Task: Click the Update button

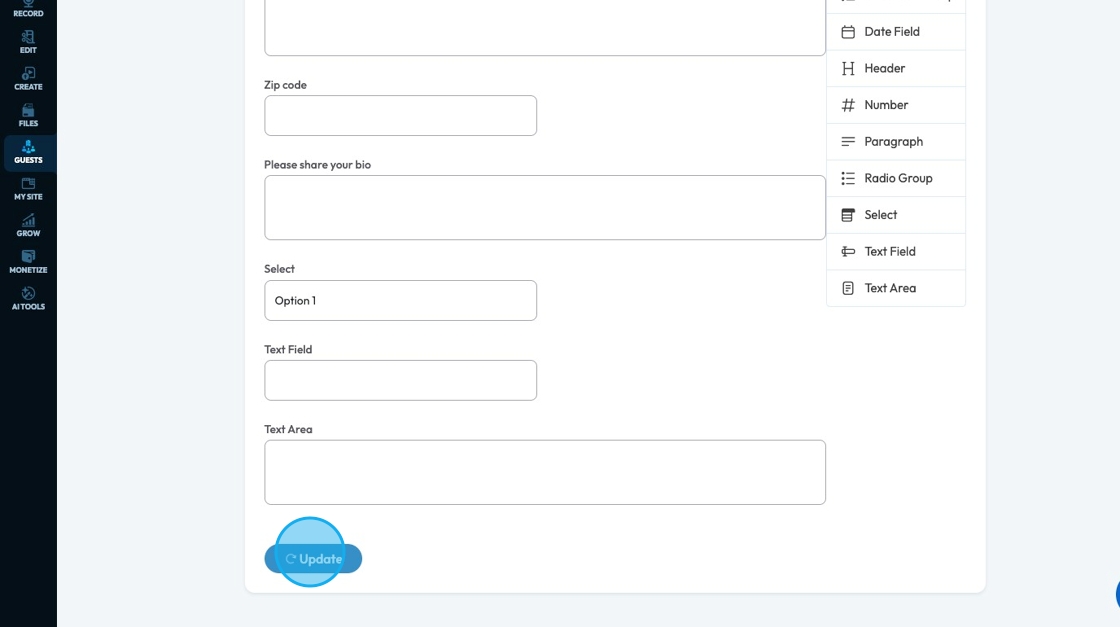Action: click(x=313, y=558)
